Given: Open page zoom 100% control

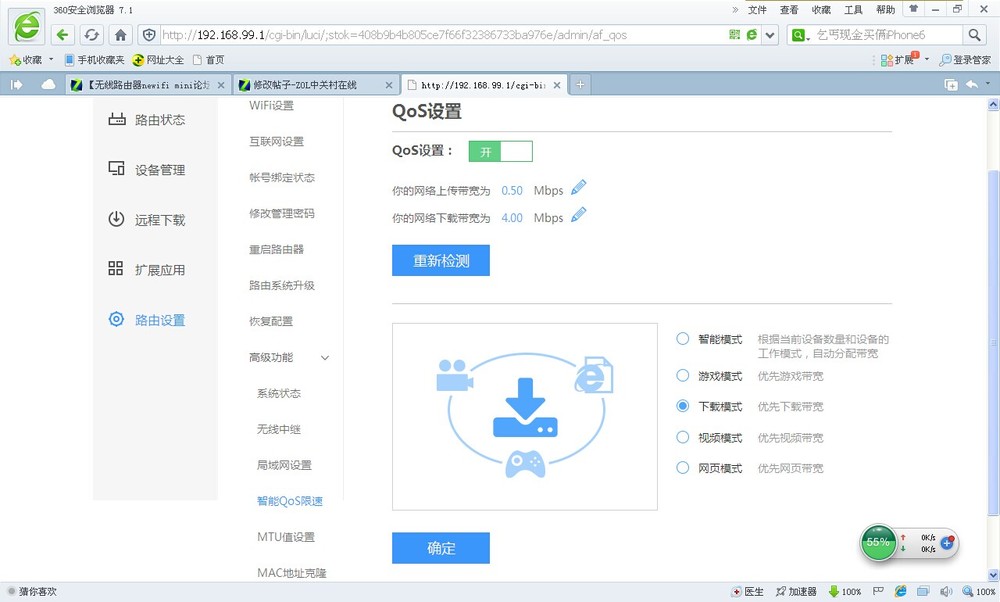Looking at the screenshot, I should tap(980, 592).
